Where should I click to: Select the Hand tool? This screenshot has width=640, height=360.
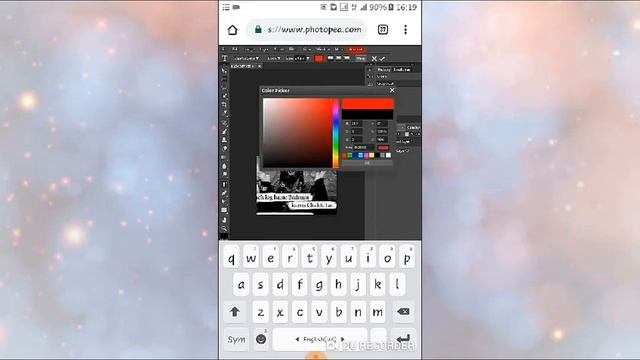click(224, 220)
